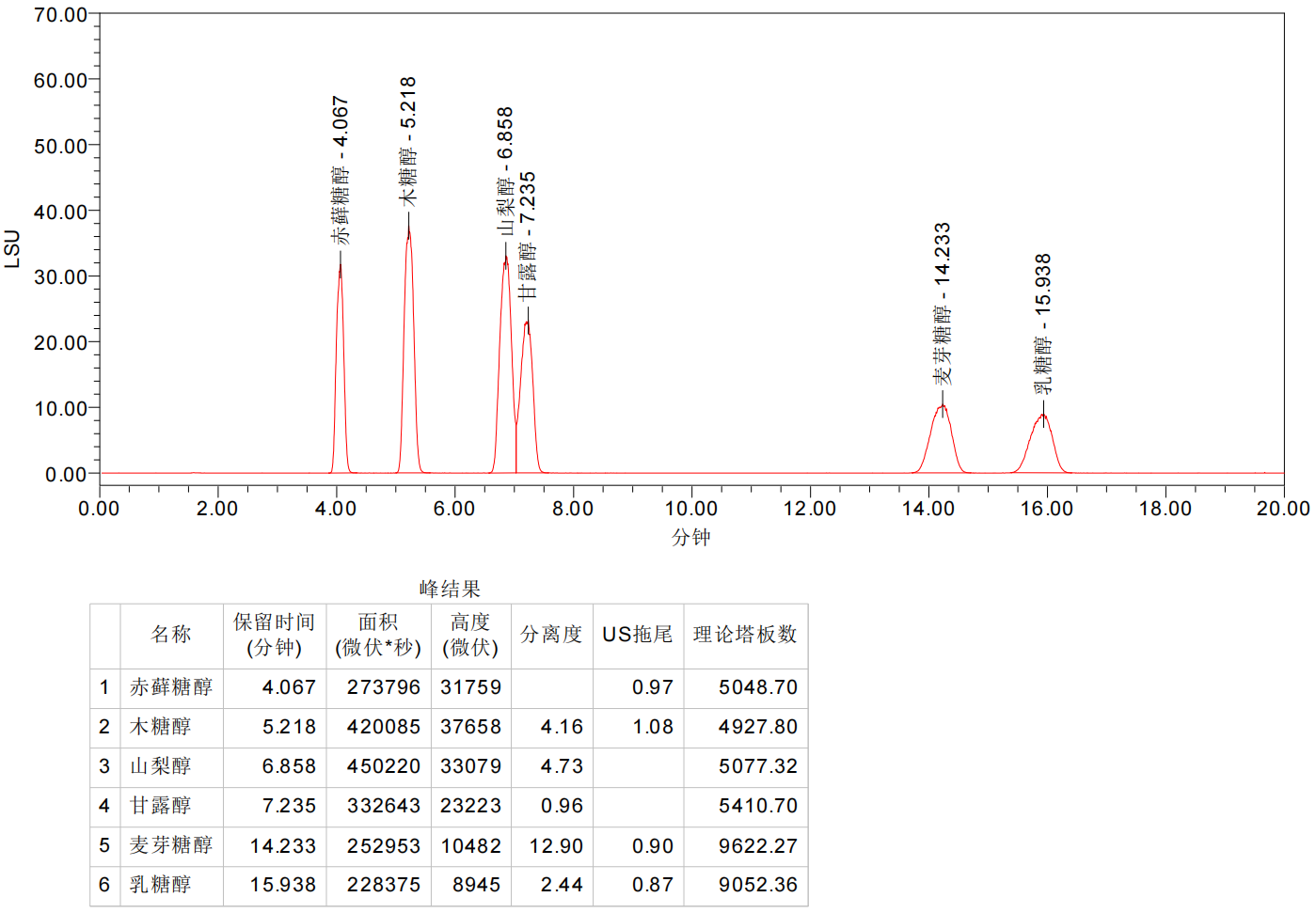The height and width of the screenshot is (913, 1316).
Task: Click the 分钟 x-axis title
Action: coord(690,537)
